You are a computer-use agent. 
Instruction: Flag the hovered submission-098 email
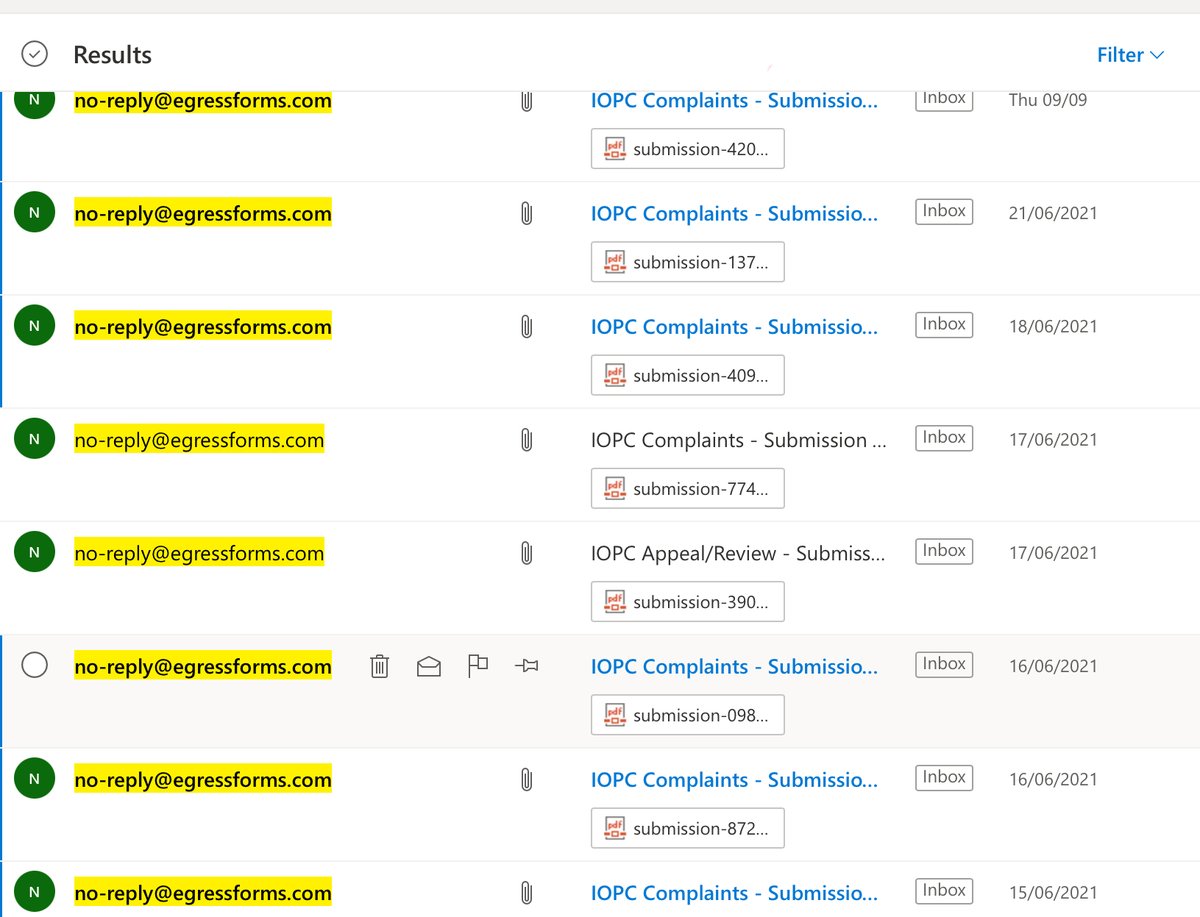click(478, 666)
